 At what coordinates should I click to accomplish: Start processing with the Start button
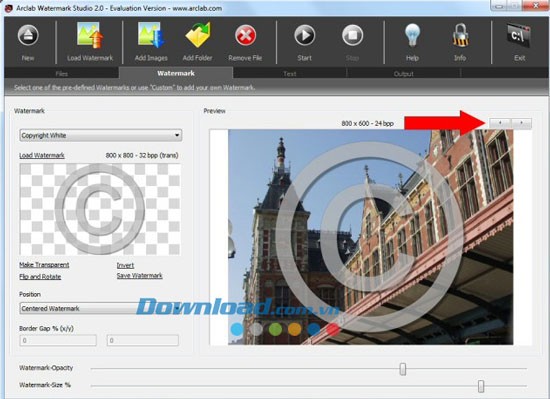[304, 35]
